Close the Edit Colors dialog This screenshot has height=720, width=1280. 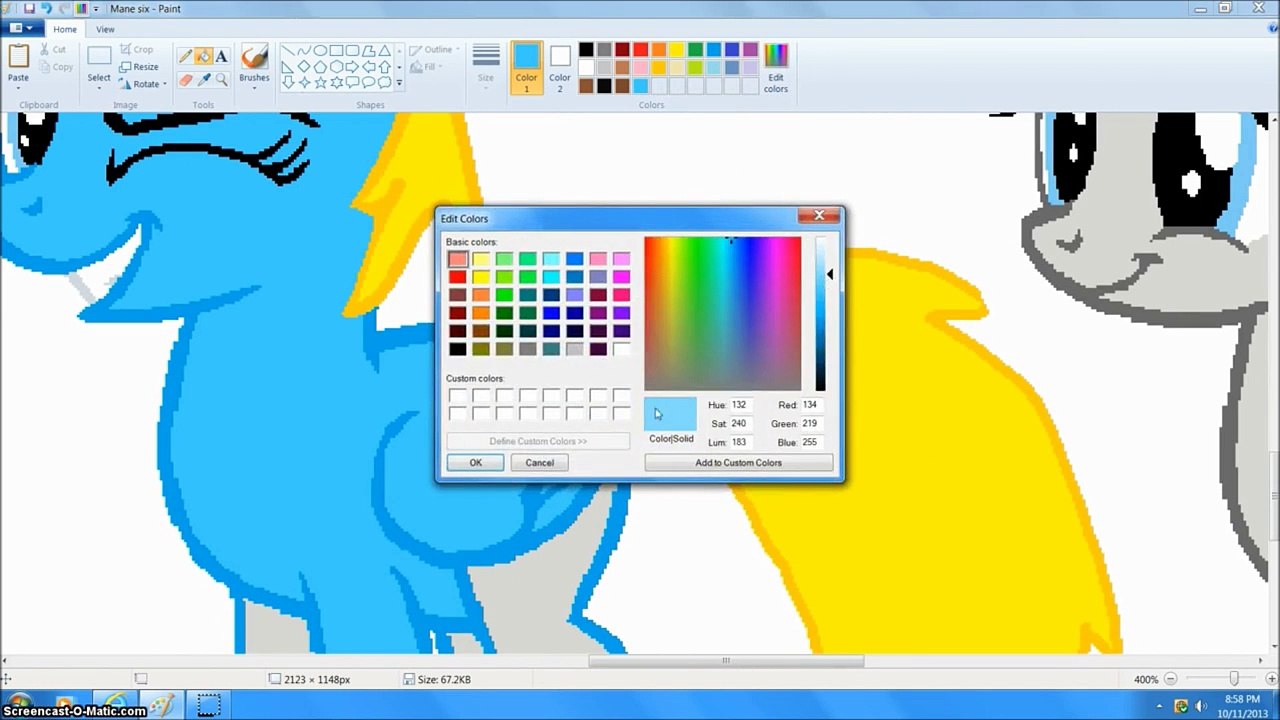coord(819,215)
